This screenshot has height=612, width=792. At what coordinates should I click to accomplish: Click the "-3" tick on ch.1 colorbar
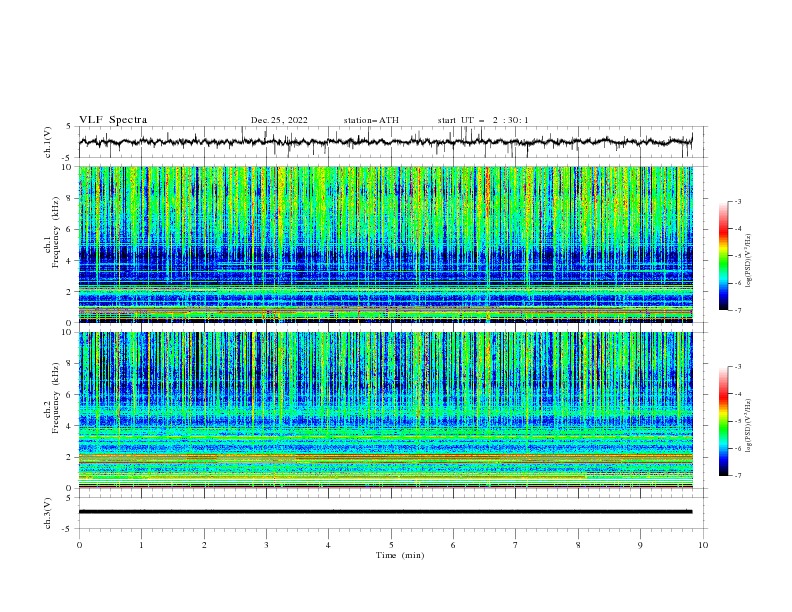pyautogui.click(x=737, y=201)
